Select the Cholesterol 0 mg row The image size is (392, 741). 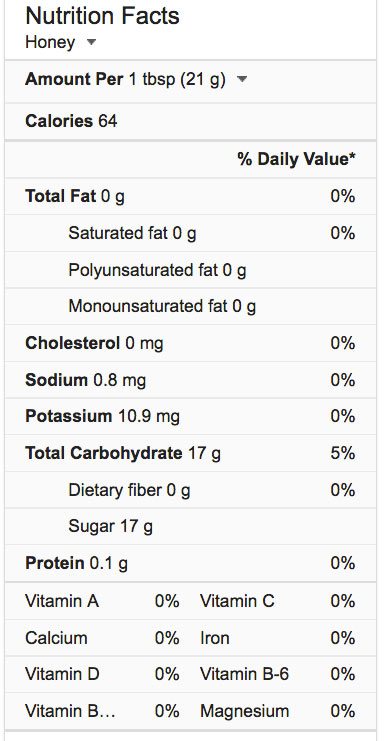[191, 343]
